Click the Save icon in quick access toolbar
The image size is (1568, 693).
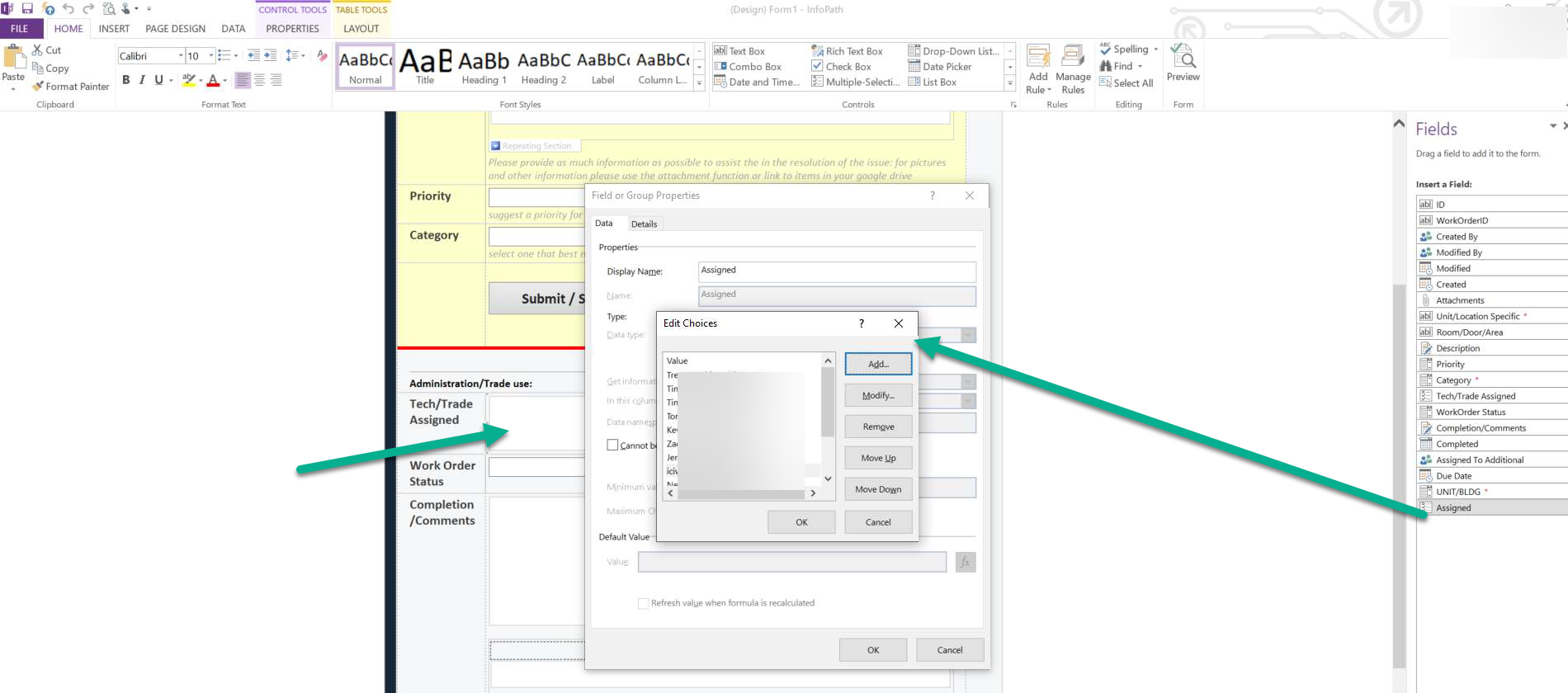click(x=27, y=9)
